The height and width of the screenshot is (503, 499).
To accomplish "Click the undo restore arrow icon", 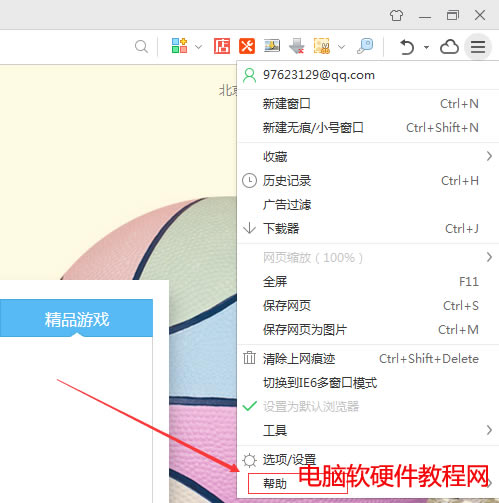I will coord(407,47).
